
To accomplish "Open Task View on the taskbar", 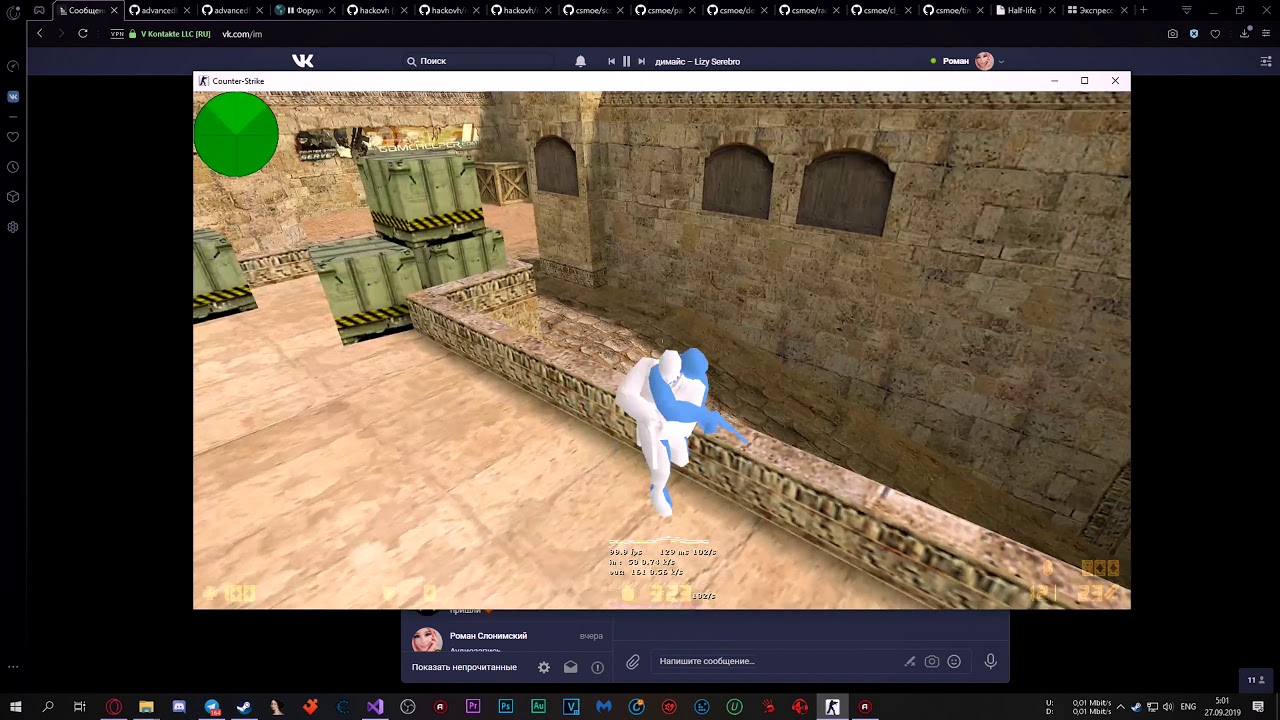I will [x=80, y=707].
